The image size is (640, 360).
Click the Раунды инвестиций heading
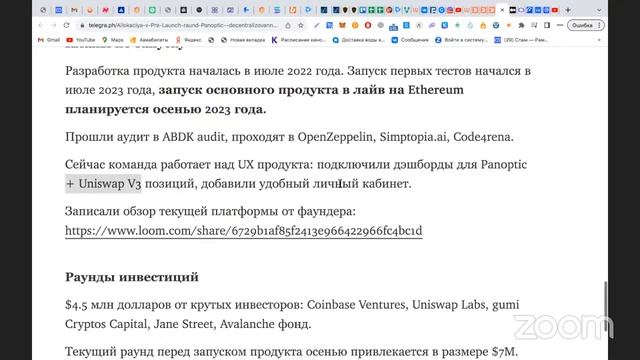pyautogui.click(x=132, y=277)
